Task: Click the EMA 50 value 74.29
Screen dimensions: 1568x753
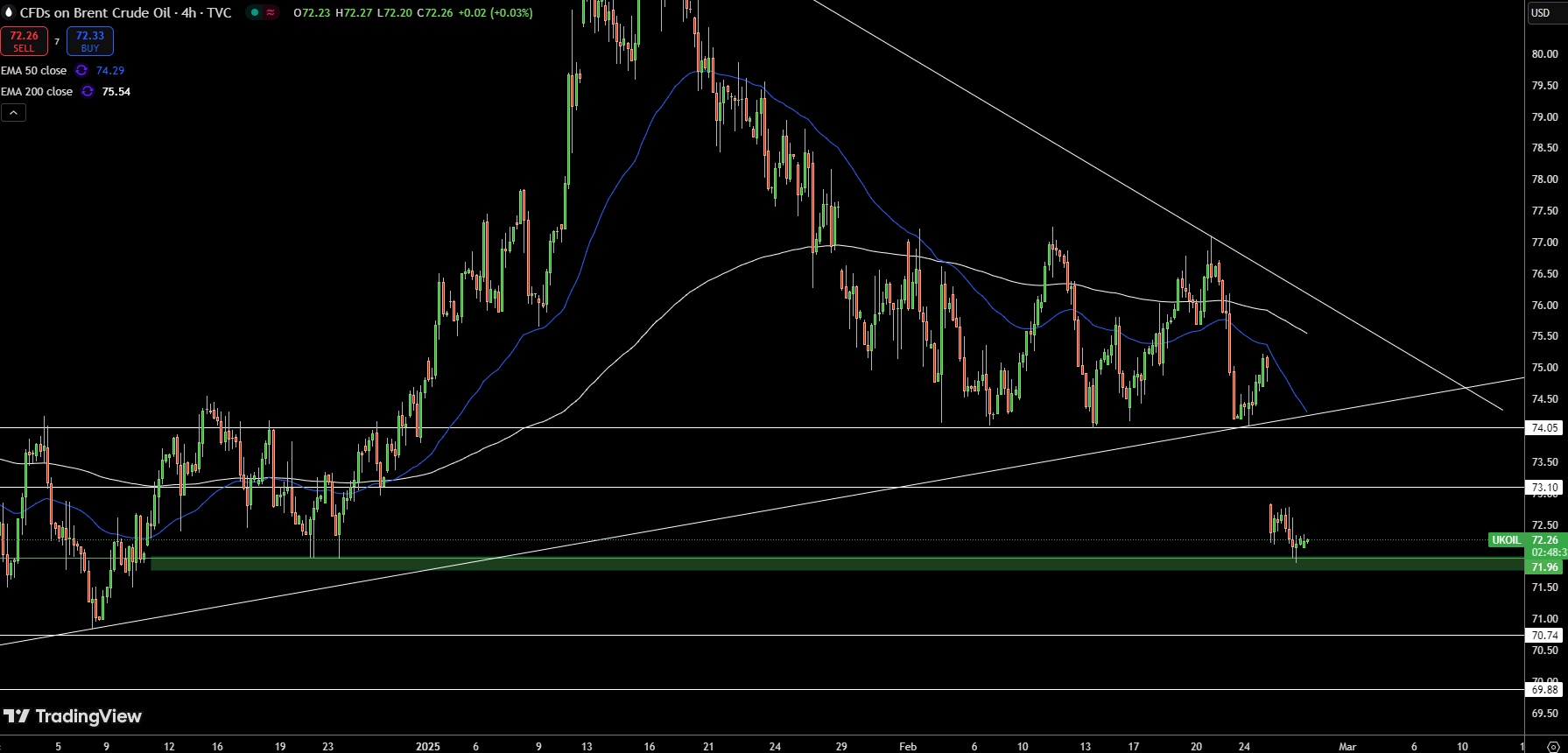Action: tap(110, 70)
